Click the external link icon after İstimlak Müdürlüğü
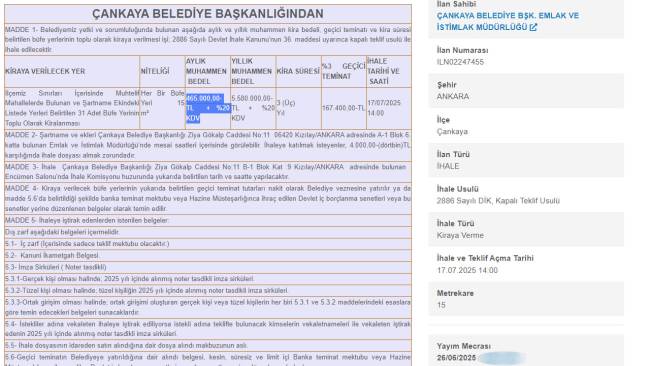Viewport: 650px width, 366px height. click(x=533, y=27)
